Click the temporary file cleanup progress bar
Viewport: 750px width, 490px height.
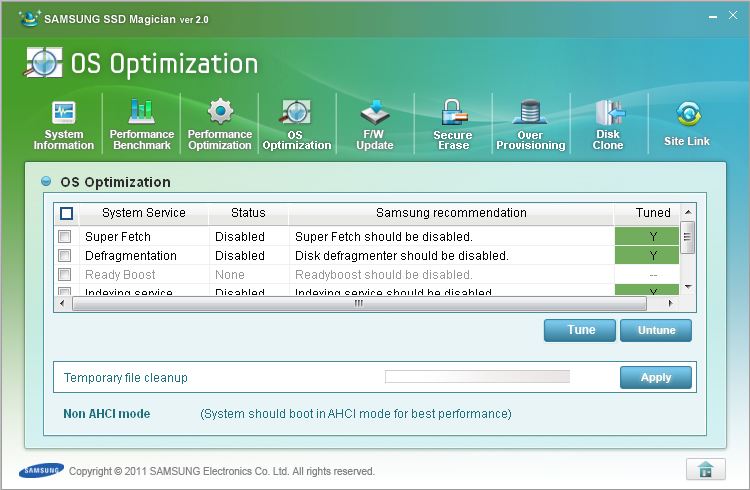[477, 377]
